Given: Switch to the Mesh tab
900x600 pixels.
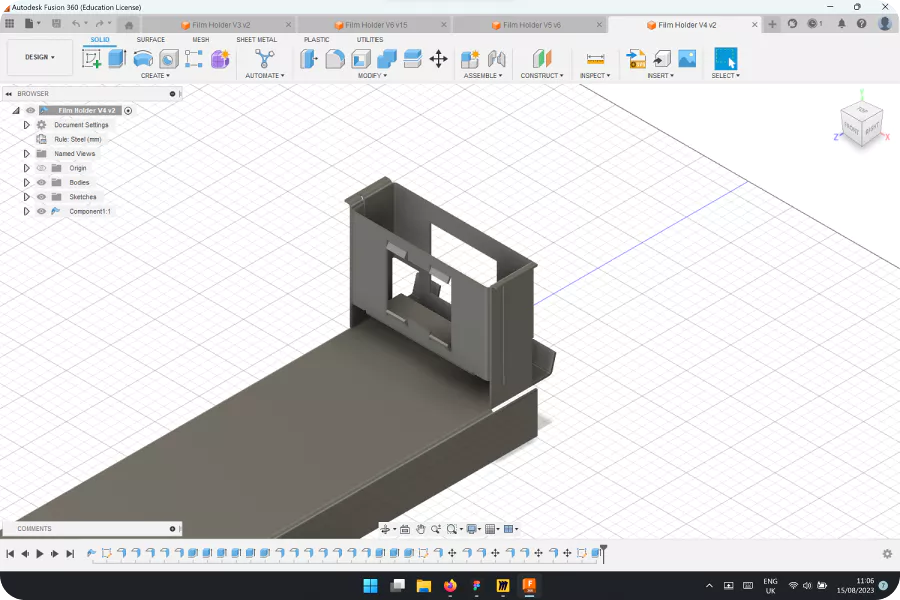Looking at the screenshot, I should pos(201,40).
